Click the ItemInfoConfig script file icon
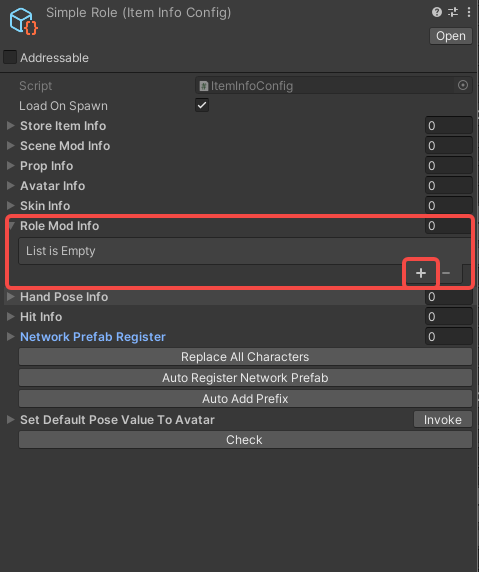479x572 pixels. [x=204, y=86]
